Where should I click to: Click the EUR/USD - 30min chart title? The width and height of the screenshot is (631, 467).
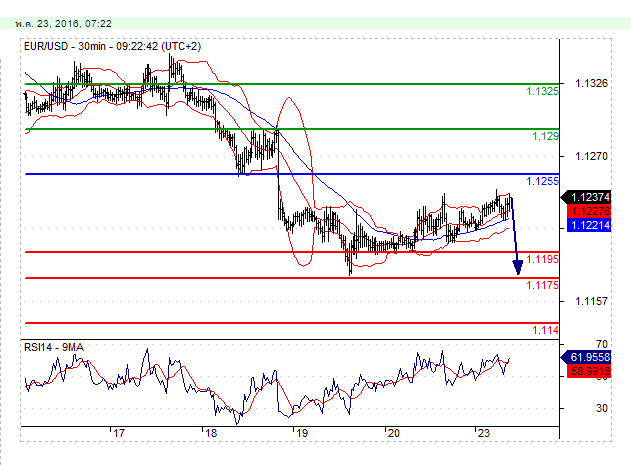click(112, 46)
